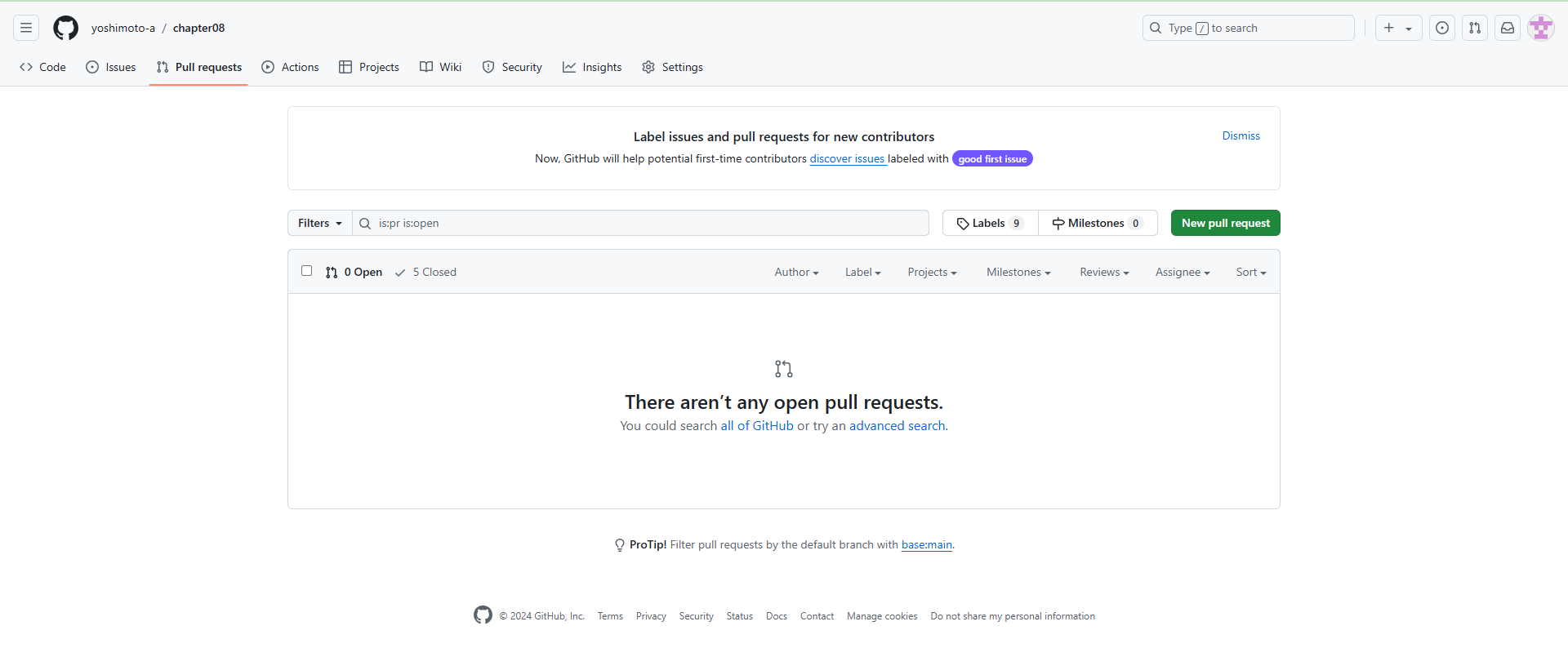Click the user profile avatar
This screenshot has width=1568, height=657.
coord(1540,28)
